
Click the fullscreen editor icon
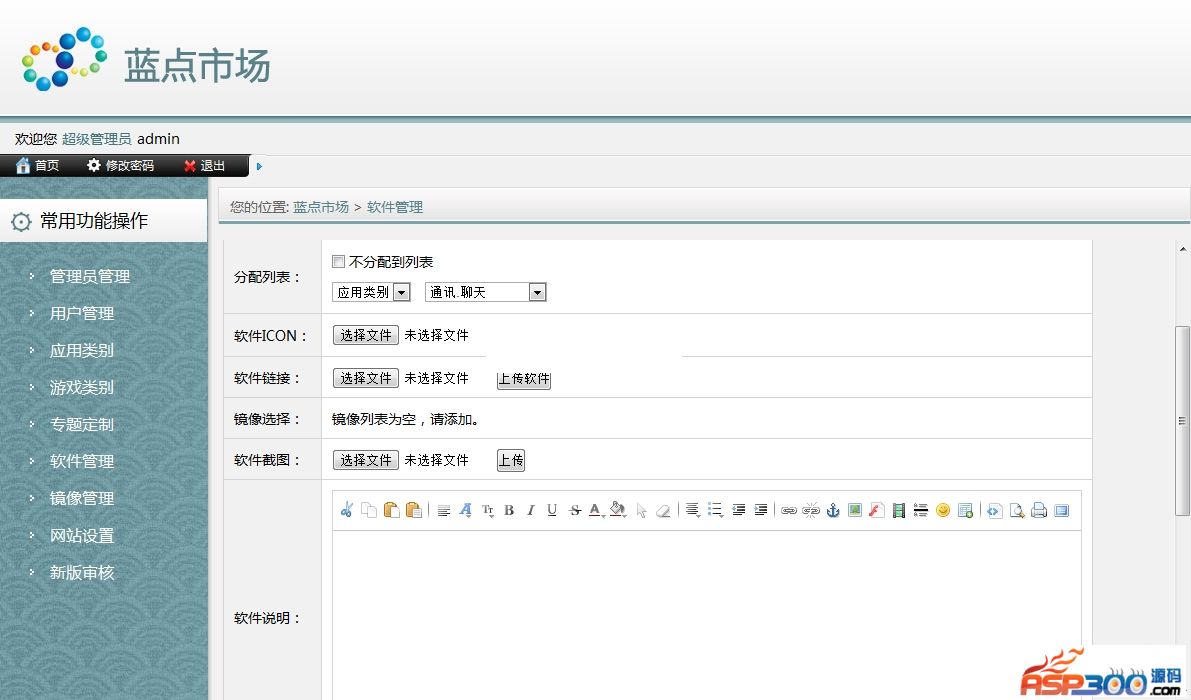click(x=1062, y=510)
